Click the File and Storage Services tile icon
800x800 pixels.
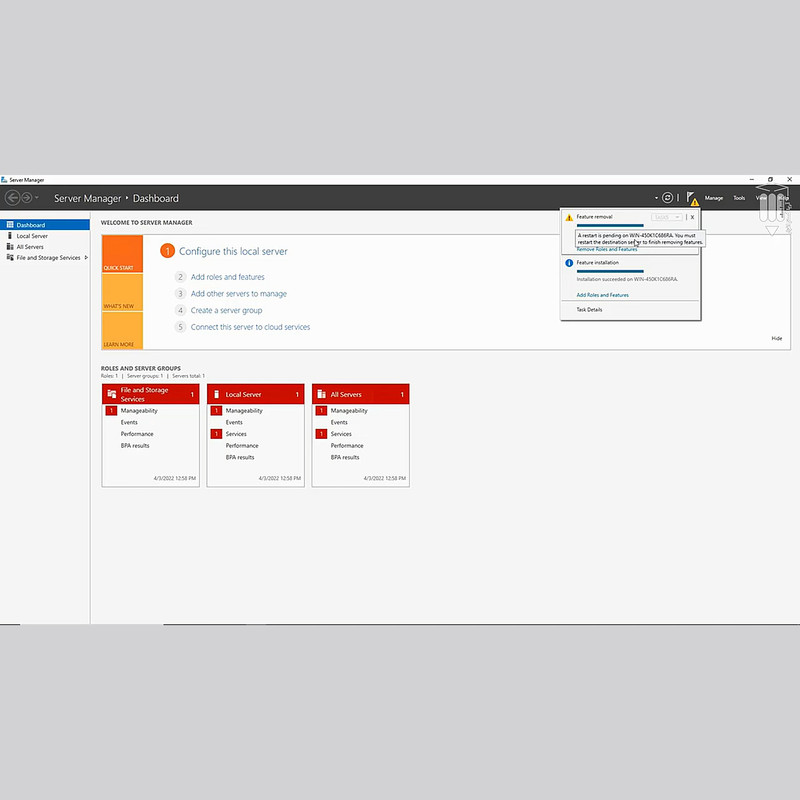[112, 394]
